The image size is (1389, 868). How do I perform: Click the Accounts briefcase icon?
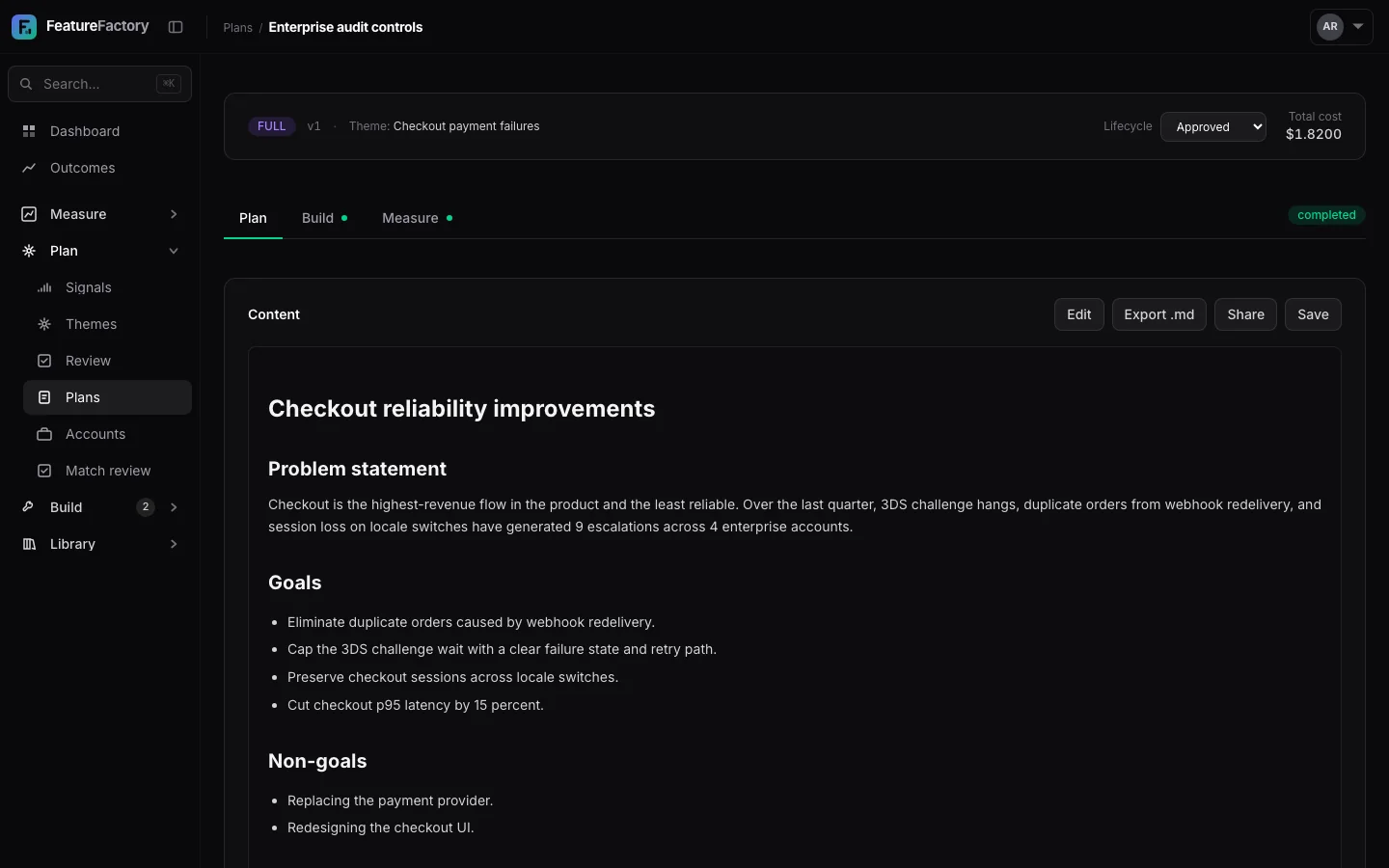tap(44, 434)
